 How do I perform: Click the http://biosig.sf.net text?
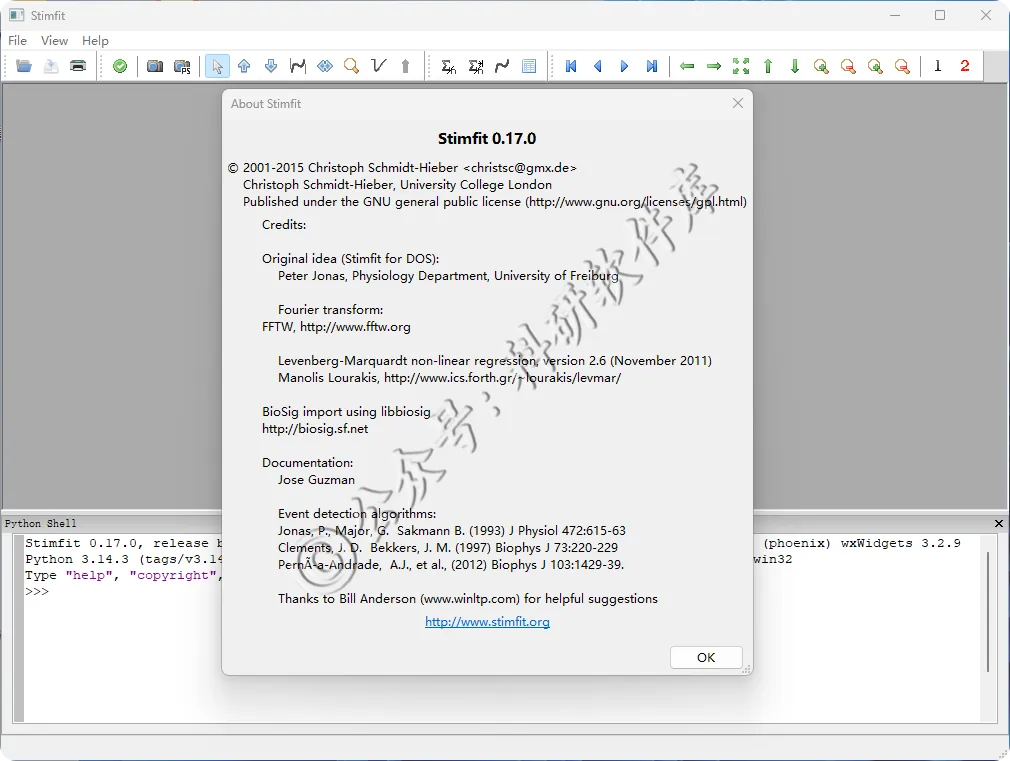click(315, 429)
